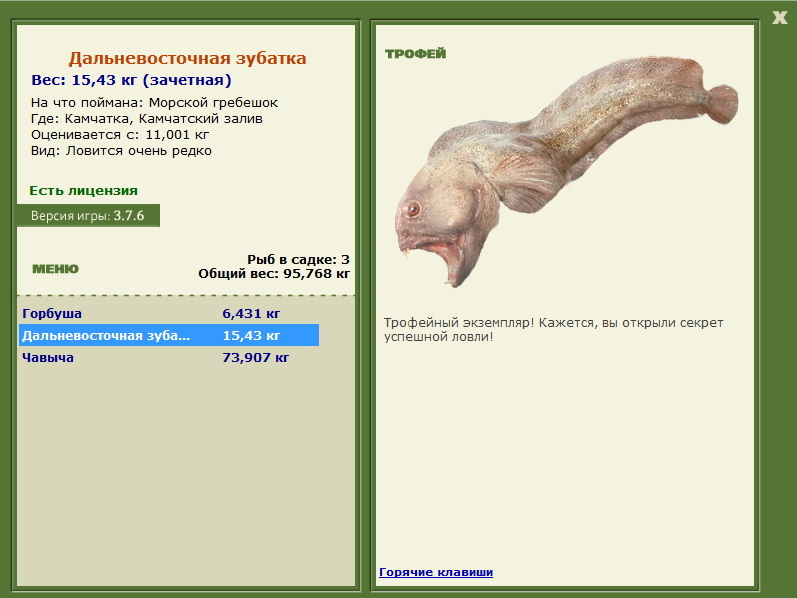Select the Горбуша row in the fish list
The height and width of the screenshot is (598, 797).
pos(169,313)
